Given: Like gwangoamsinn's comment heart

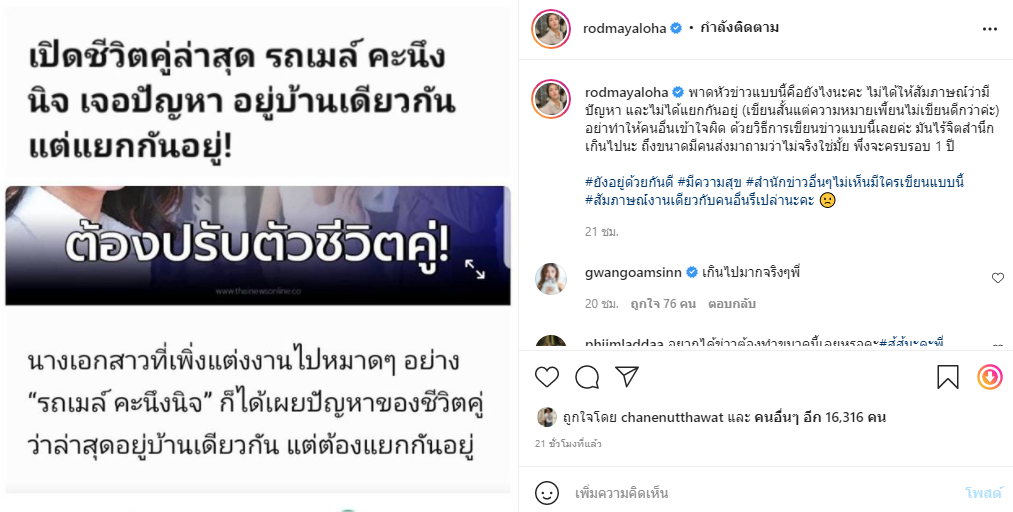Looking at the screenshot, I should pyautogui.click(x=997, y=278).
